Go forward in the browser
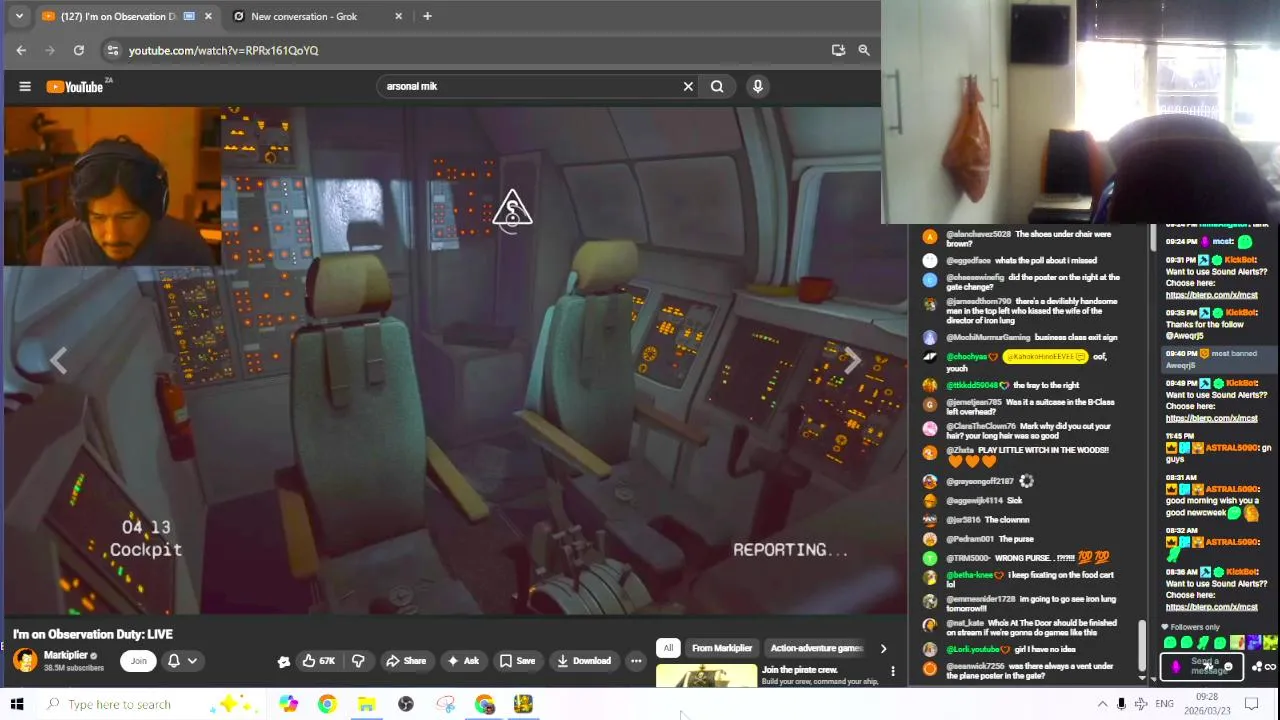The image size is (1280, 720). pyautogui.click(x=50, y=50)
